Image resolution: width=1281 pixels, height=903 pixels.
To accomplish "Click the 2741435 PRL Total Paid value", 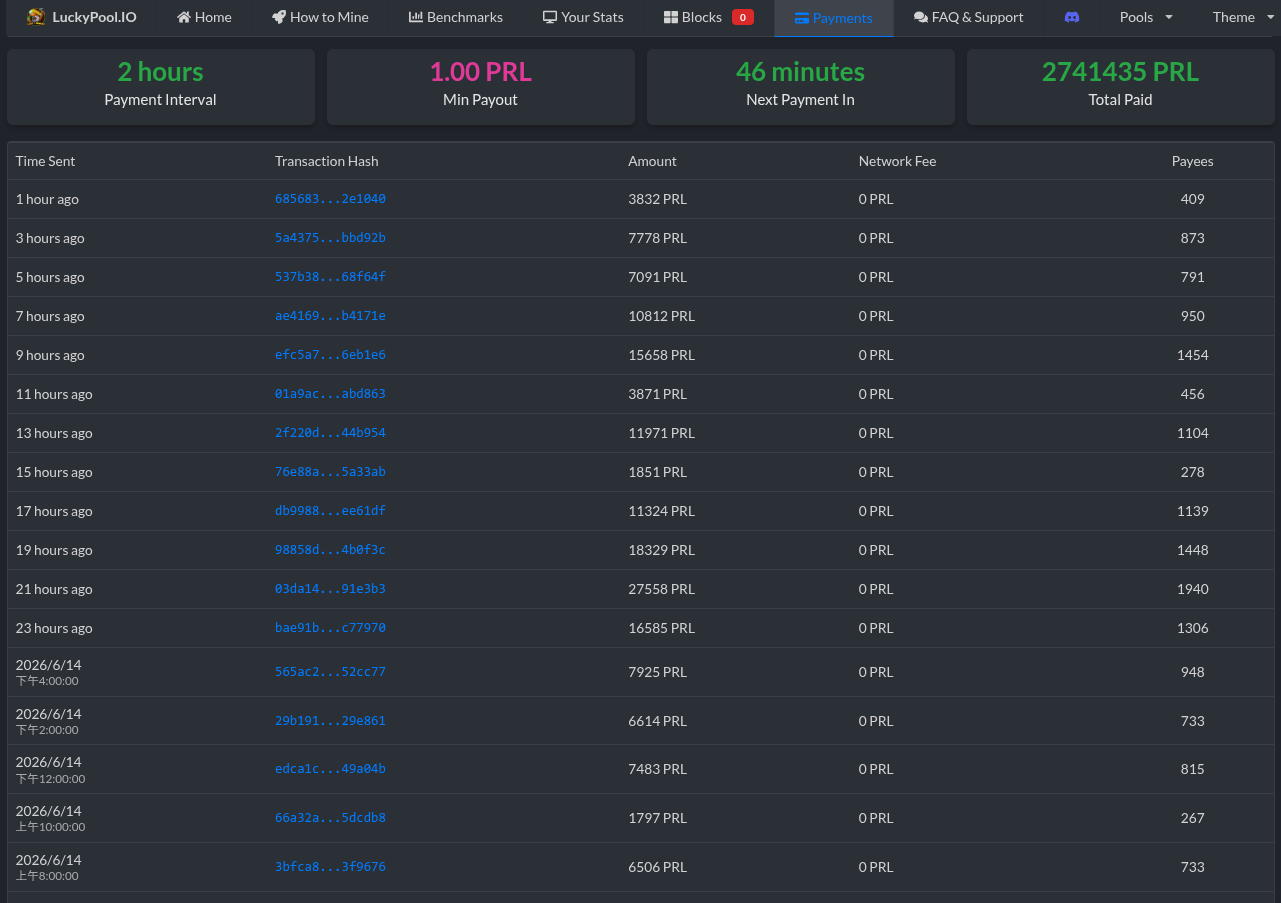I will (1120, 72).
